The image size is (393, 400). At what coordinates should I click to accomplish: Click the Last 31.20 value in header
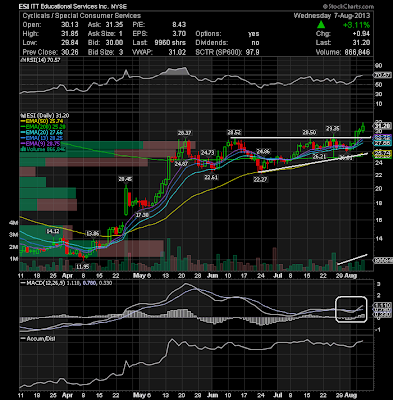coord(361,43)
